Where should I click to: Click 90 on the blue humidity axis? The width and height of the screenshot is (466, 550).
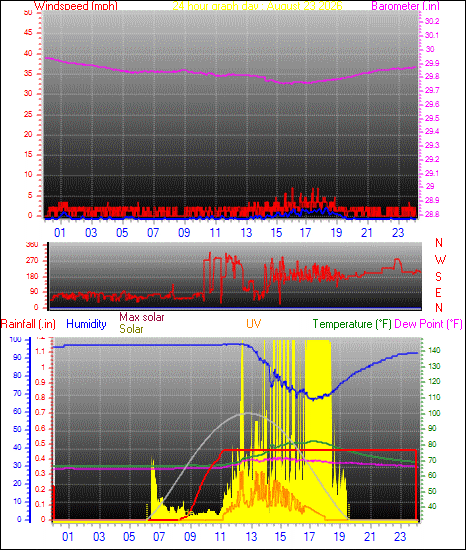pyautogui.click(x=17, y=357)
